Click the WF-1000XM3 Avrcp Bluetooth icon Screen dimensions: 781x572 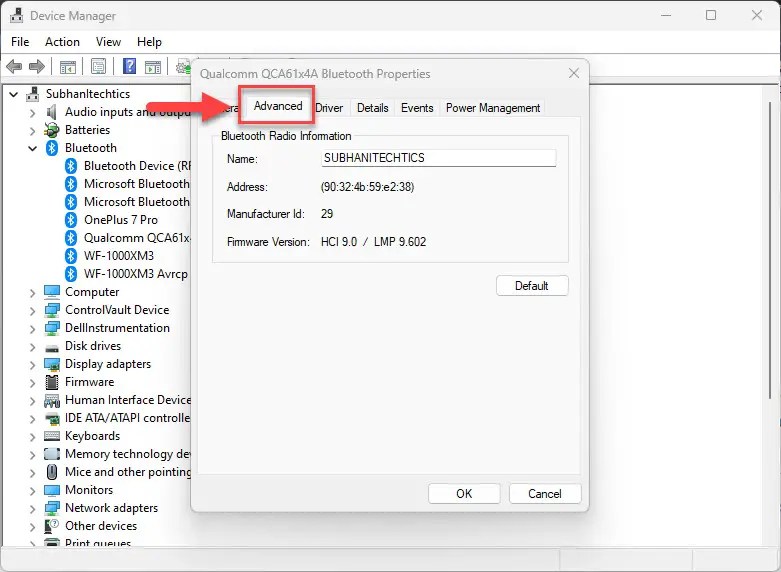(x=71, y=274)
